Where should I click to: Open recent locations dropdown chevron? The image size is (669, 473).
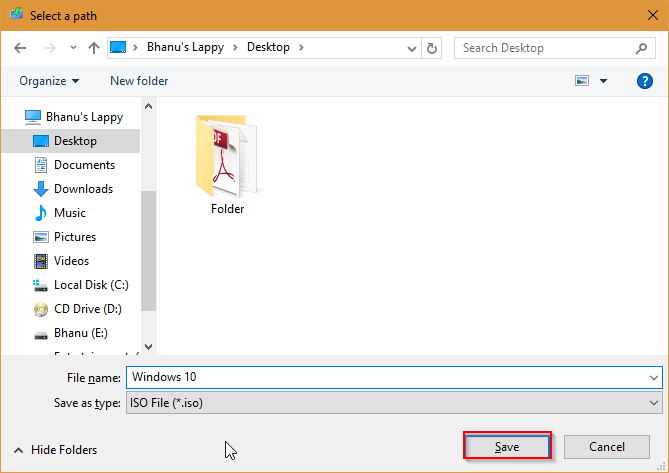pos(73,48)
